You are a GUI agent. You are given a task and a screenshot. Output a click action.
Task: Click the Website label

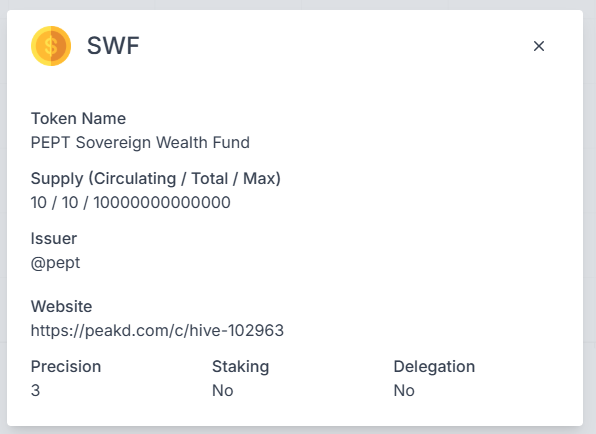click(x=61, y=306)
